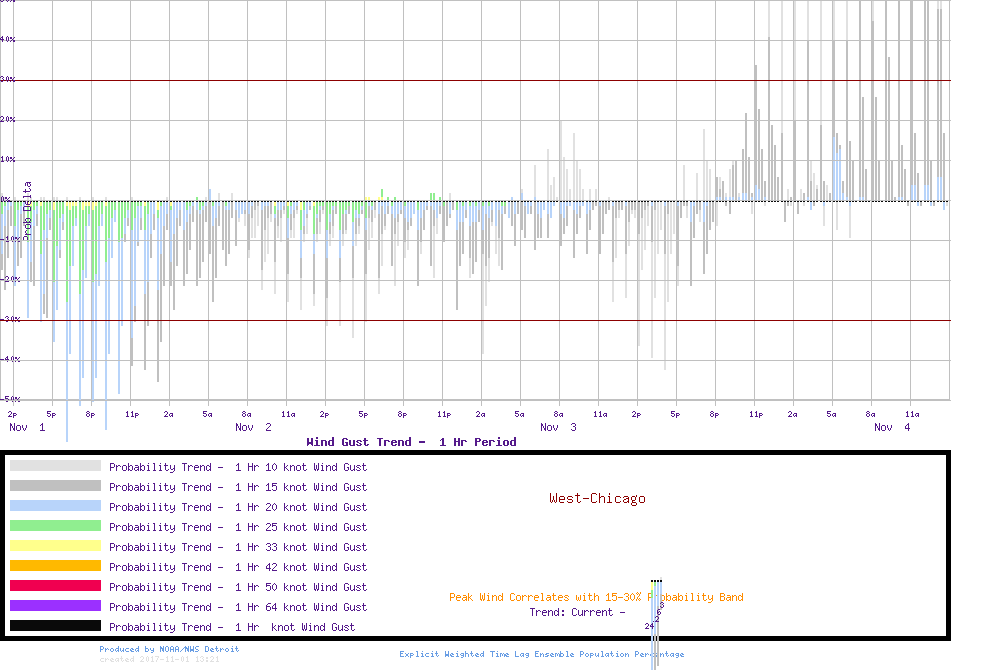Click the yellow 33 knot legend swatch
Screen dimensions: 1000x670
tap(55, 546)
